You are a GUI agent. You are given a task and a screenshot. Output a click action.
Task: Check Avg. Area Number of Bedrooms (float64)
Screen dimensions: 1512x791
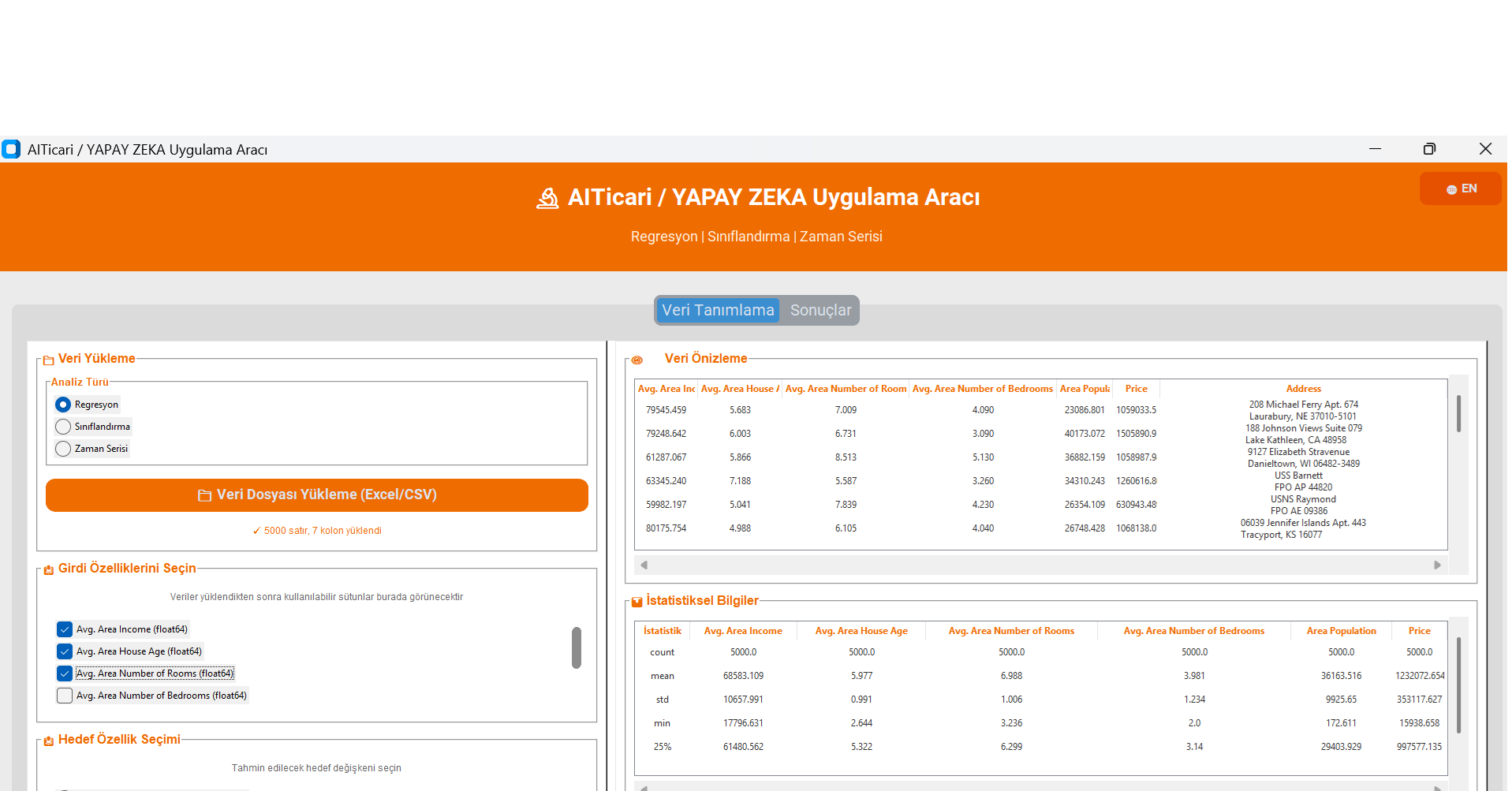click(65, 696)
